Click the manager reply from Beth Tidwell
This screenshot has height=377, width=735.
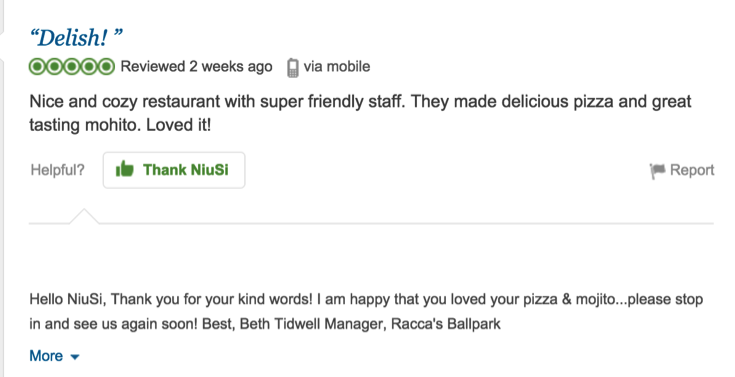coord(366,311)
